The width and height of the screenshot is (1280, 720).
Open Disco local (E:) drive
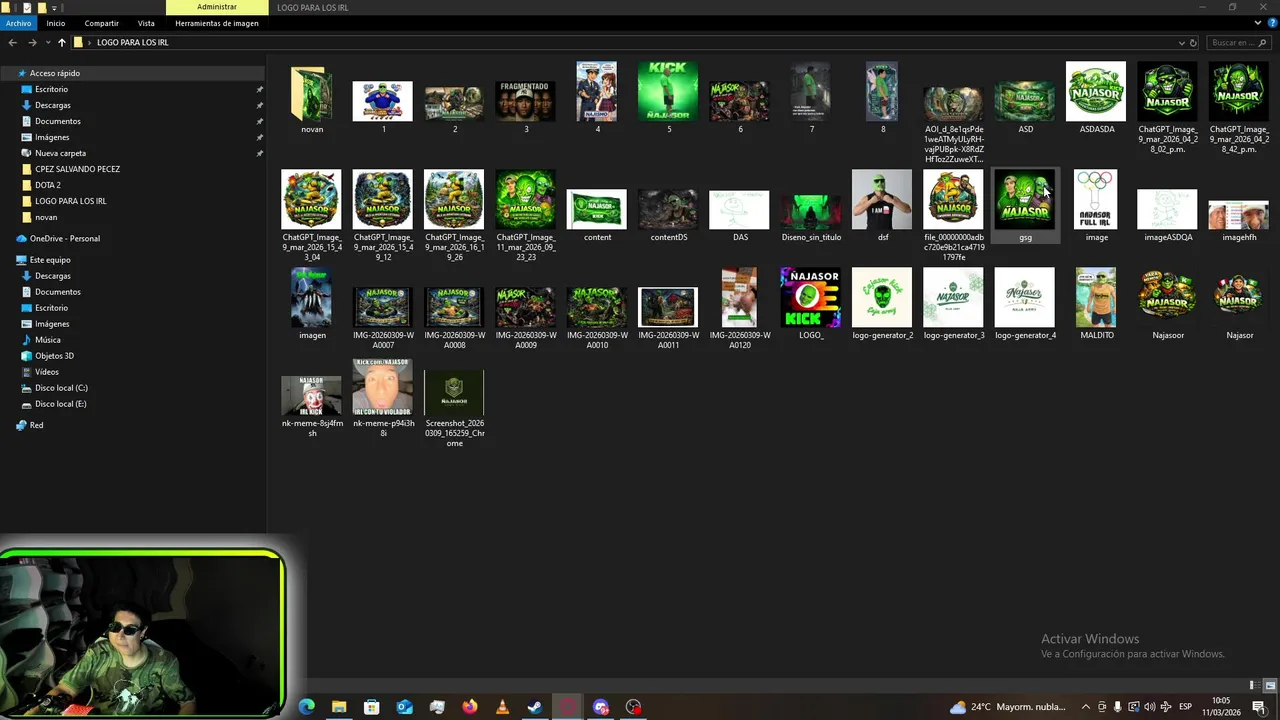[60, 404]
